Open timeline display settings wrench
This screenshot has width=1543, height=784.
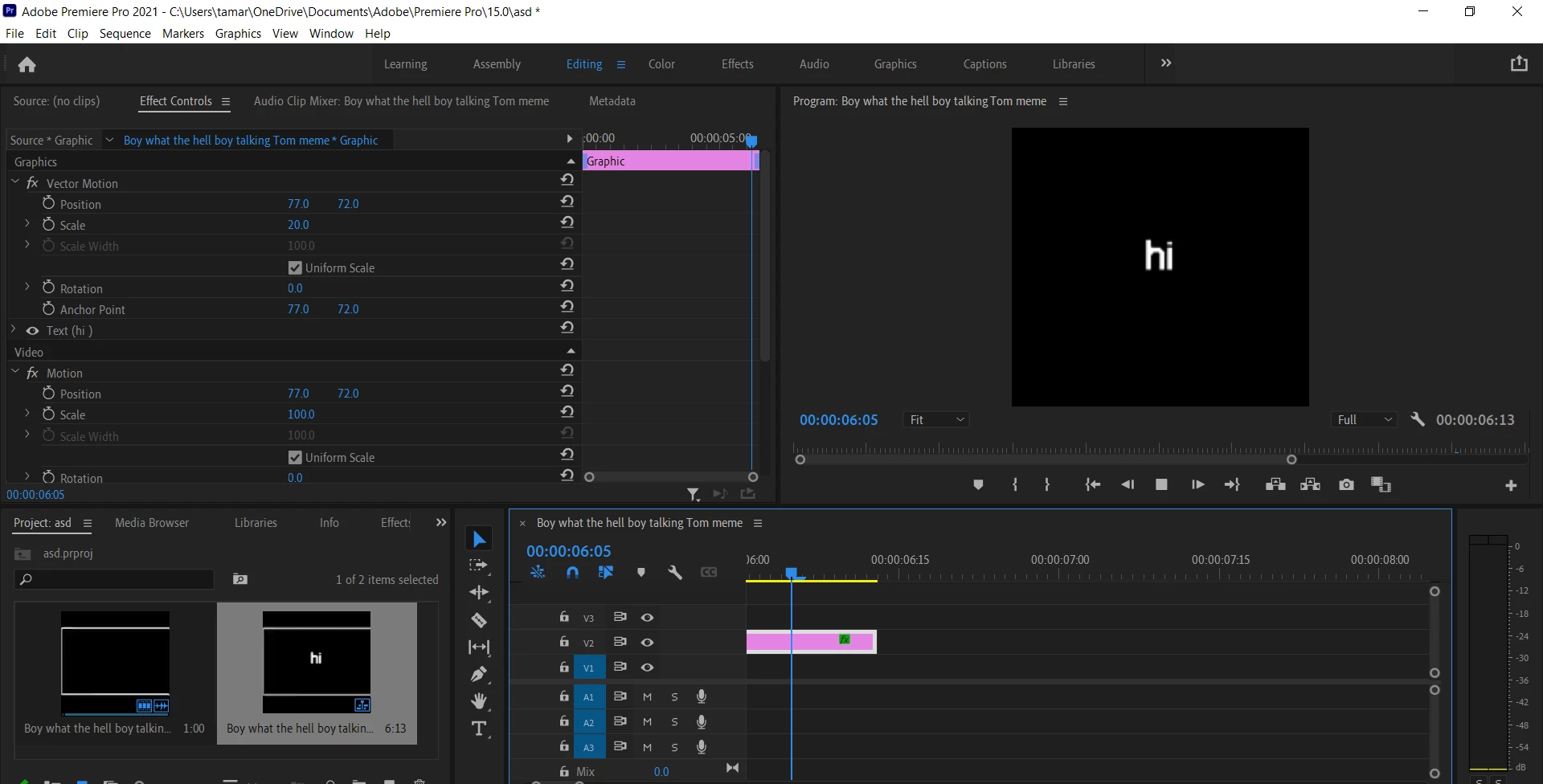click(674, 572)
